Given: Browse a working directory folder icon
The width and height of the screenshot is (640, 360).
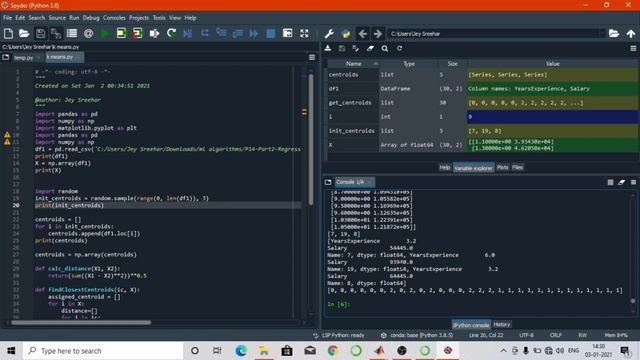Looking at the screenshot, I should (x=614, y=33).
